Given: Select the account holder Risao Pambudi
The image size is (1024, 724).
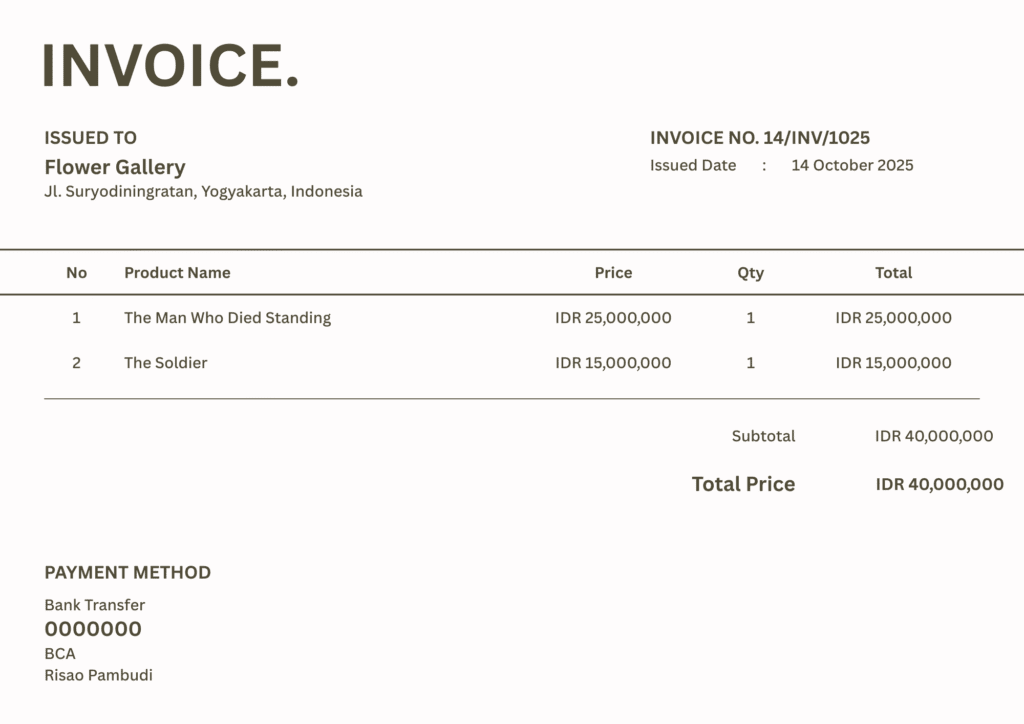Looking at the screenshot, I should pos(98,675).
